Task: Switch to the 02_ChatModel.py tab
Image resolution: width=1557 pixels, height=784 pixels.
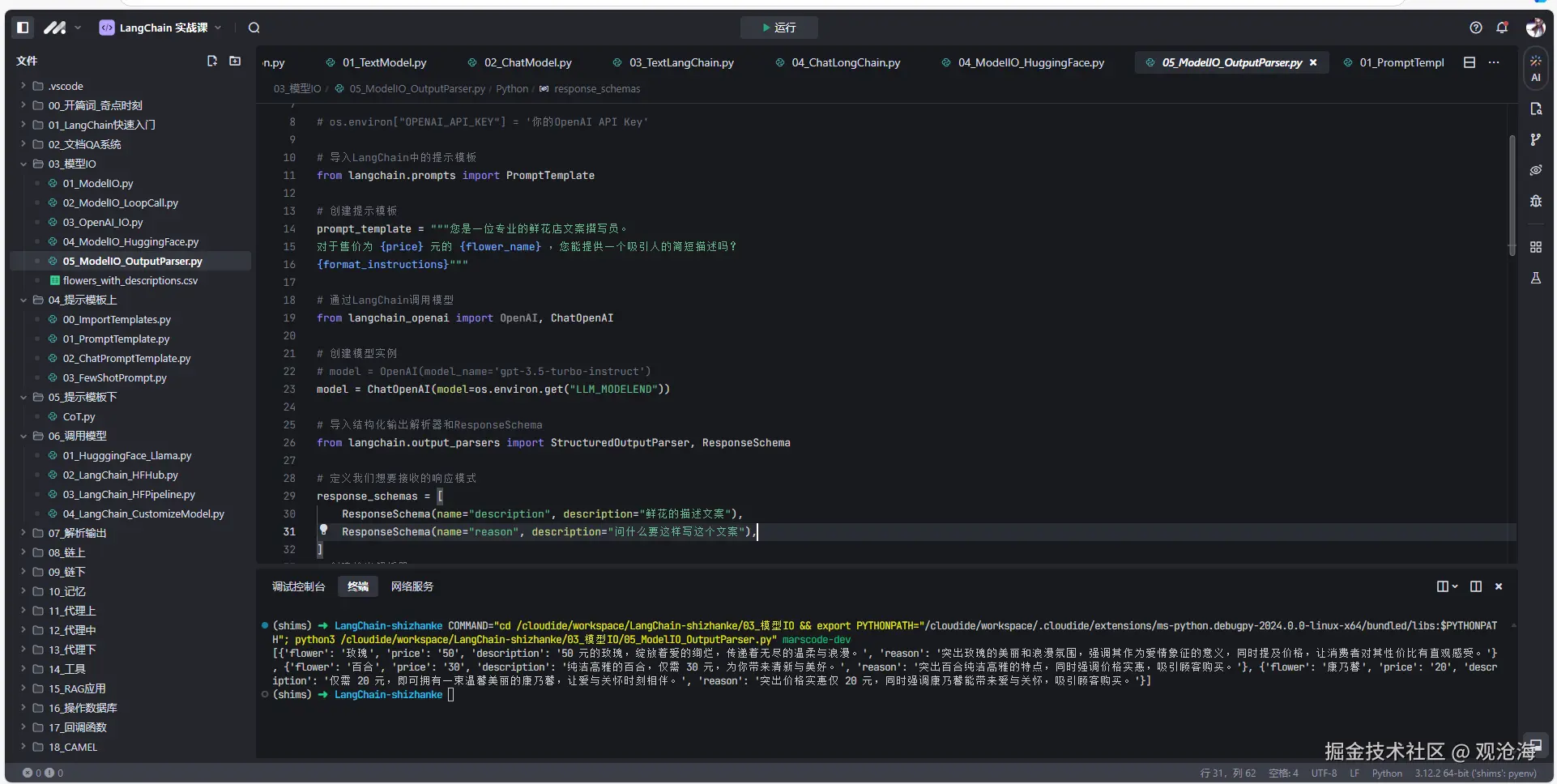Action: pyautogui.click(x=527, y=62)
